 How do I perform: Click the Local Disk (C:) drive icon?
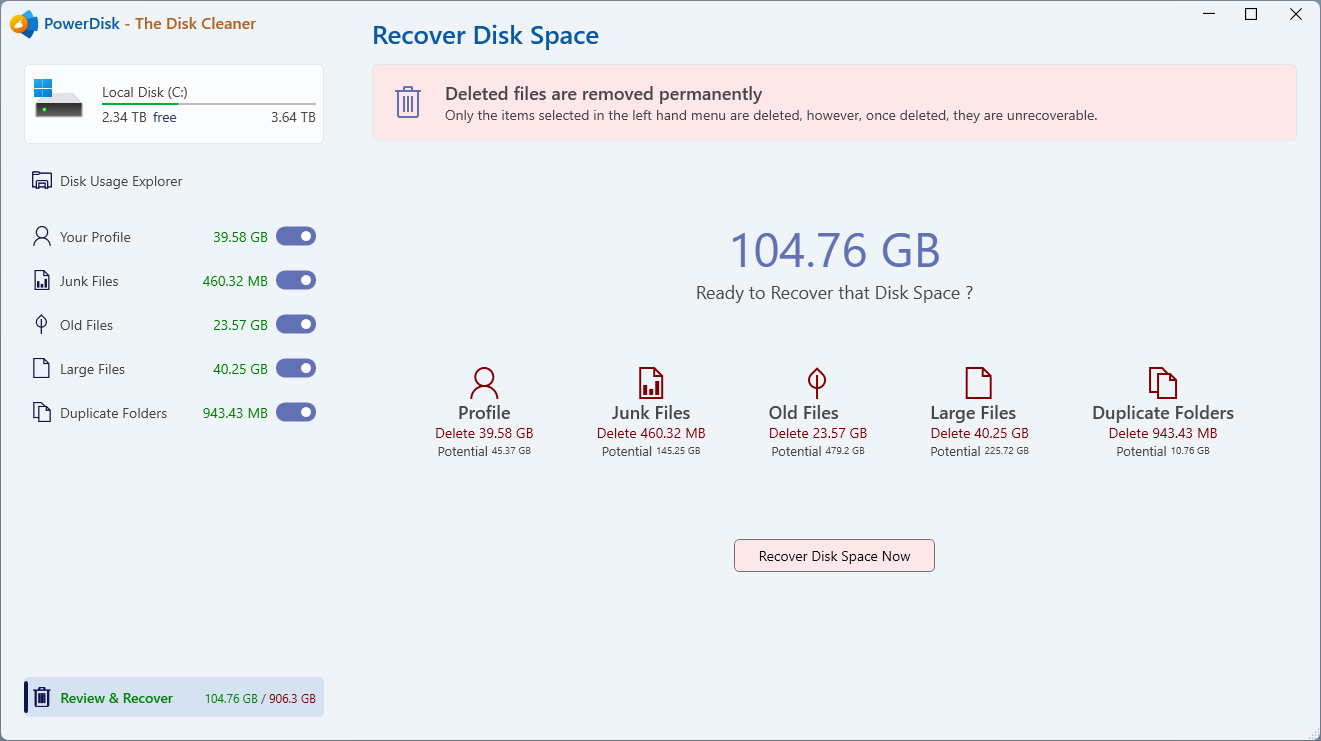pos(58,99)
